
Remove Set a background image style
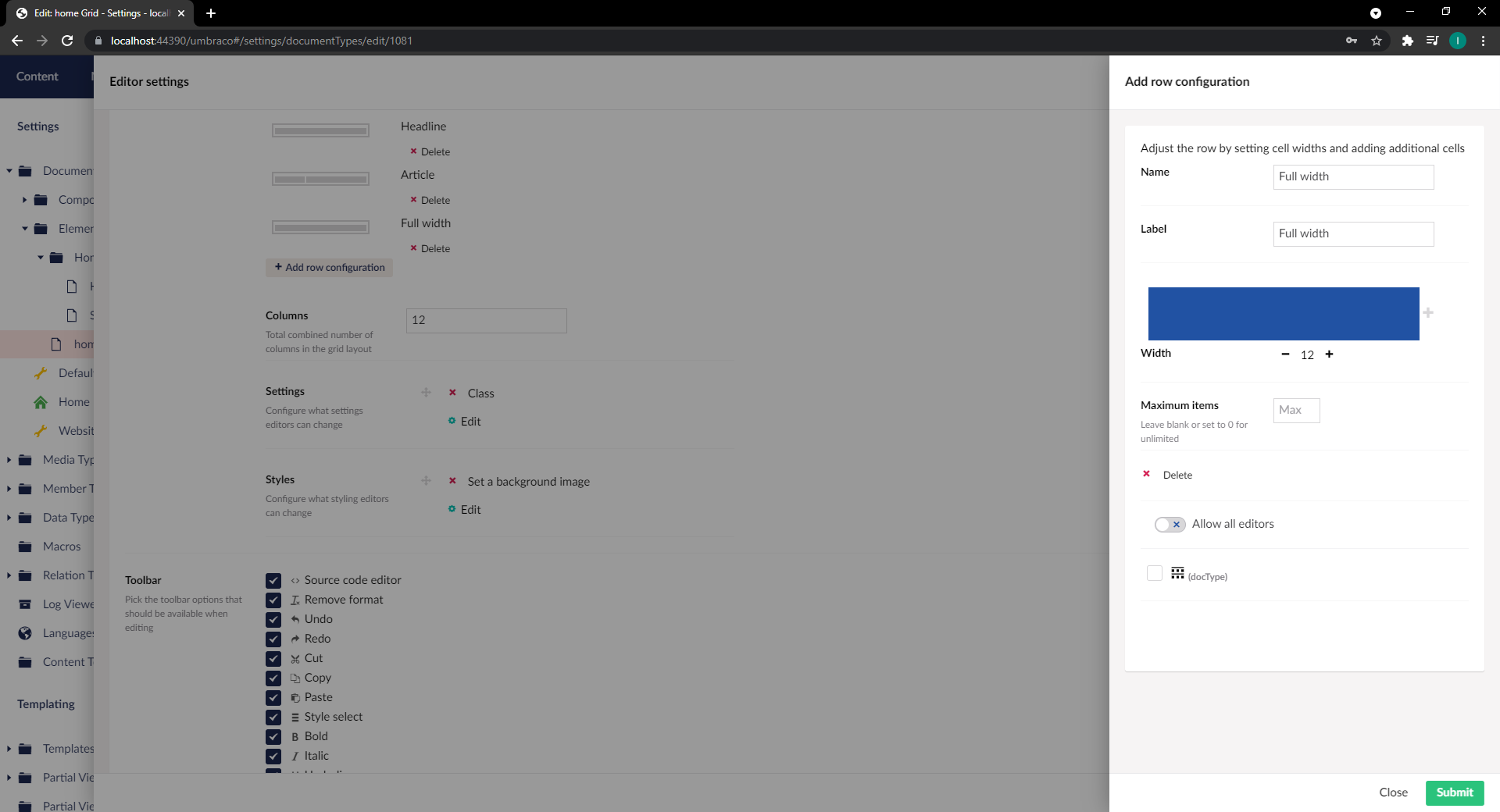(452, 481)
